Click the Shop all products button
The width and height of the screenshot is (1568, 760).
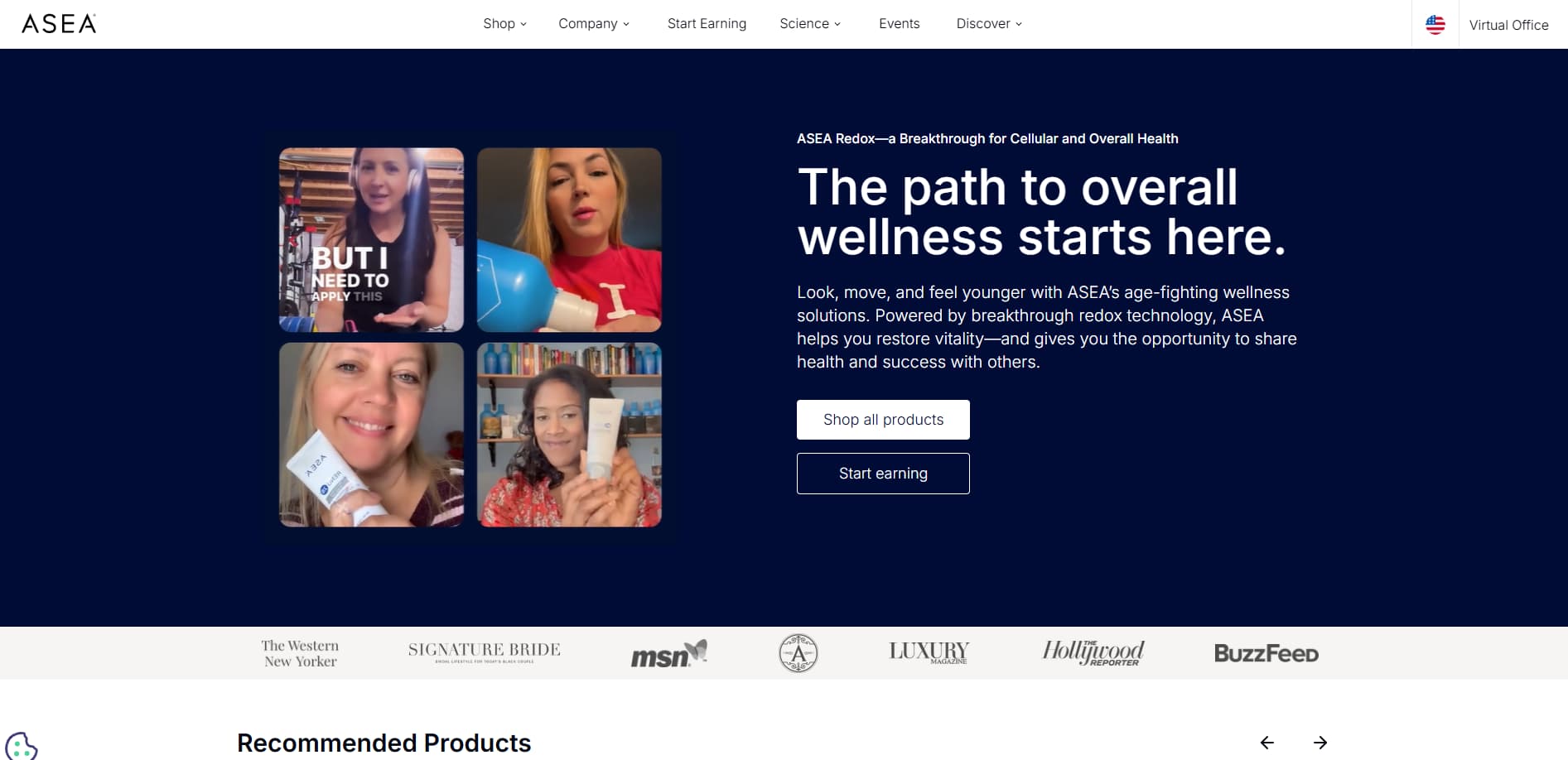pyautogui.click(x=883, y=420)
